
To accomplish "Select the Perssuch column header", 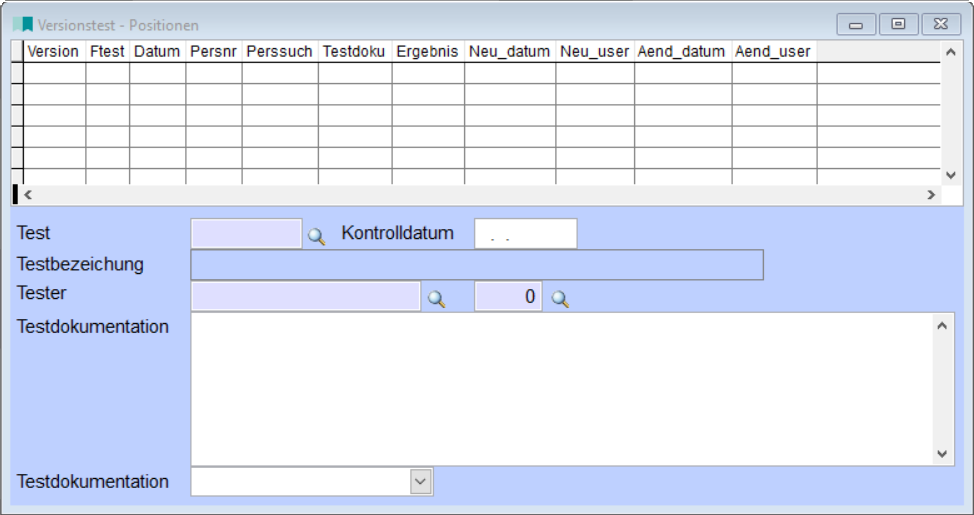I will click(x=280, y=52).
